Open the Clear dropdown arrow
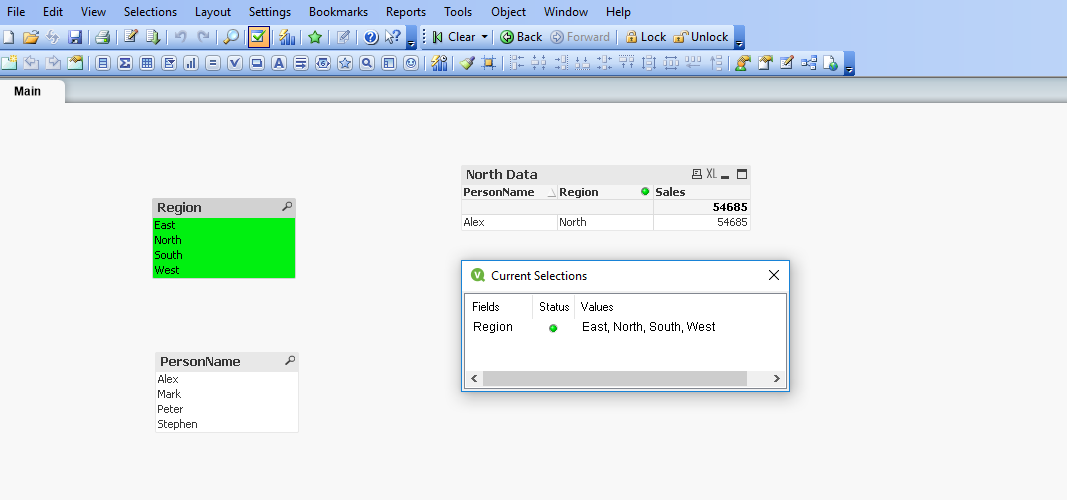Viewport: 1067px width, 500px height. click(x=485, y=37)
